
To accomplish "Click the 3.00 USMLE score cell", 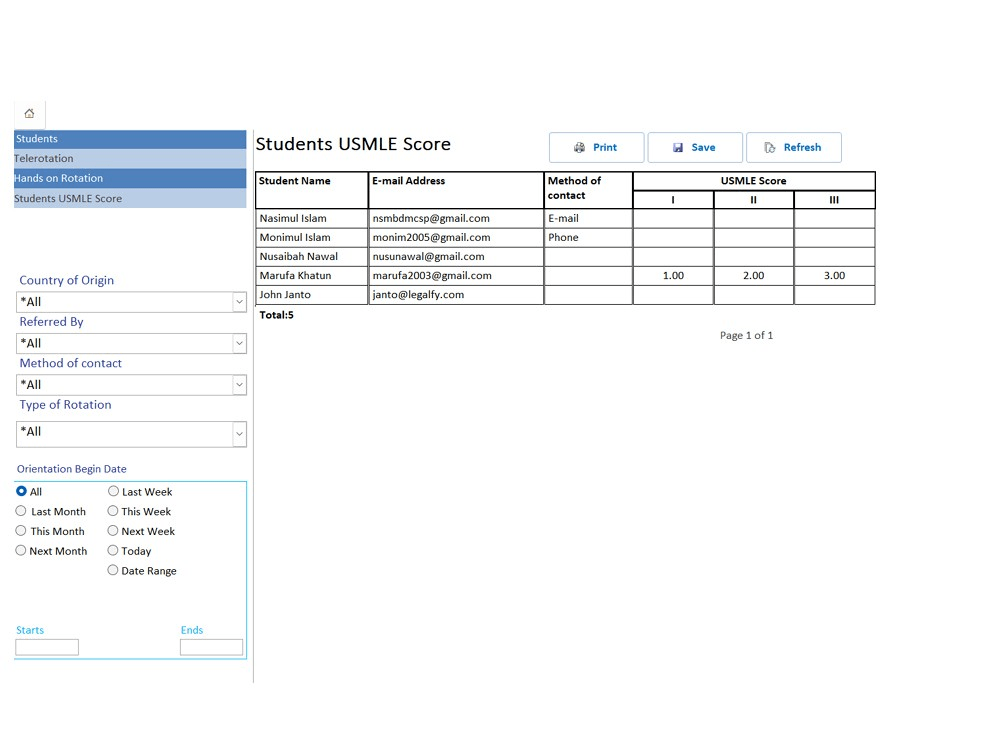I will click(834, 276).
